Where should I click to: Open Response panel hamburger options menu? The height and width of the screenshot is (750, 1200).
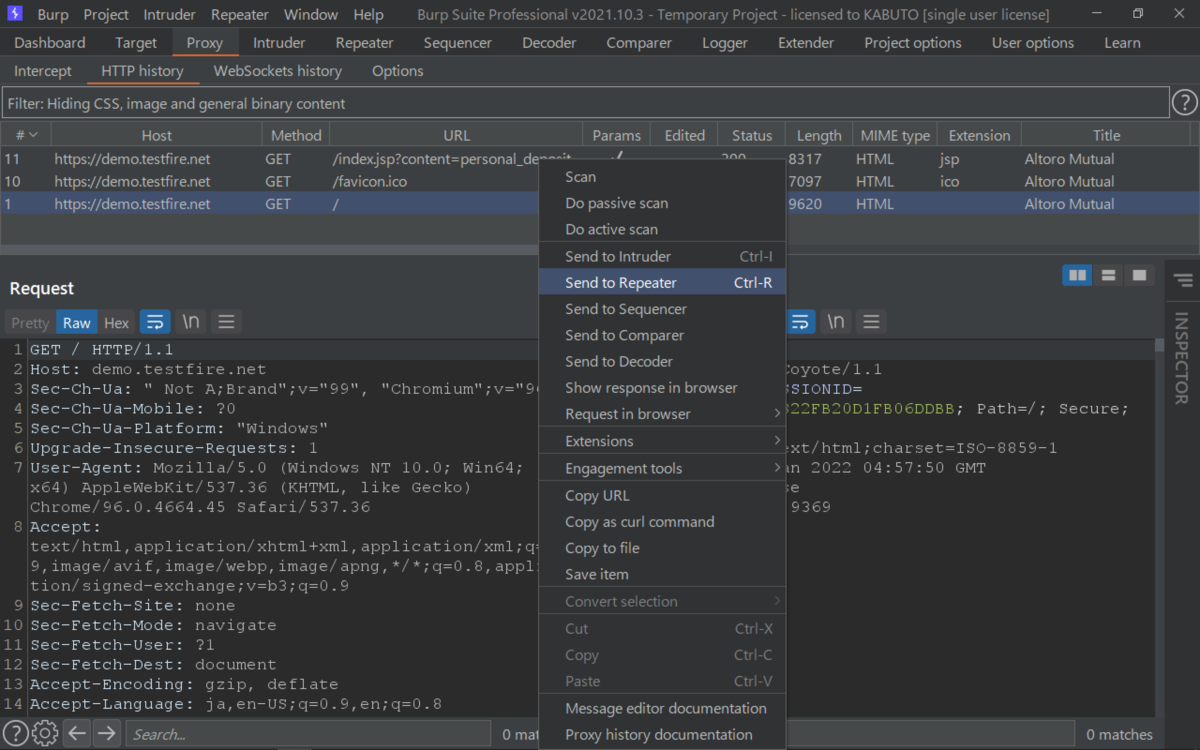pyautogui.click(x=872, y=322)
